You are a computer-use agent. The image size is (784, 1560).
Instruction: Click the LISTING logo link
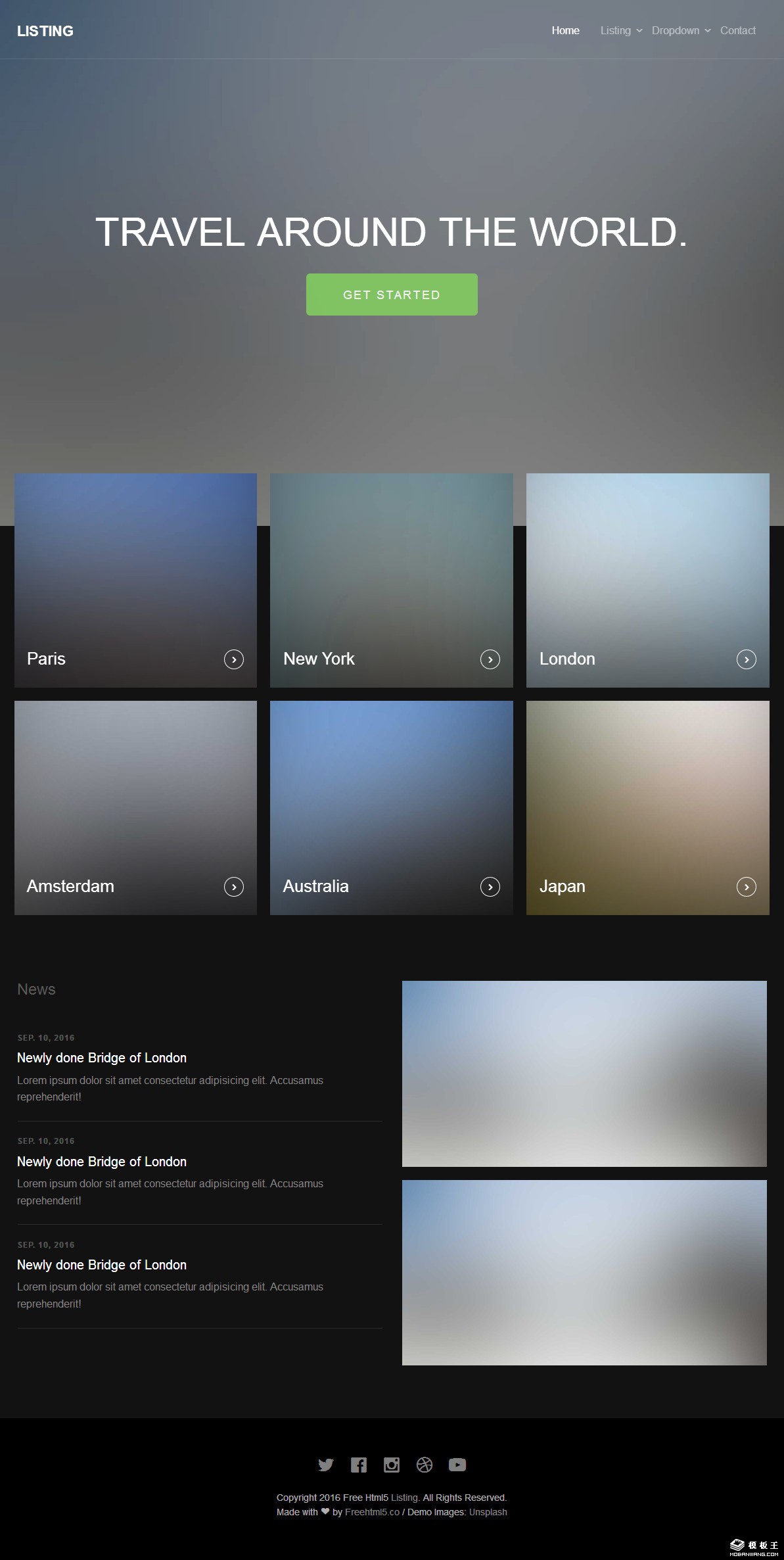click(x=45, y=31)
